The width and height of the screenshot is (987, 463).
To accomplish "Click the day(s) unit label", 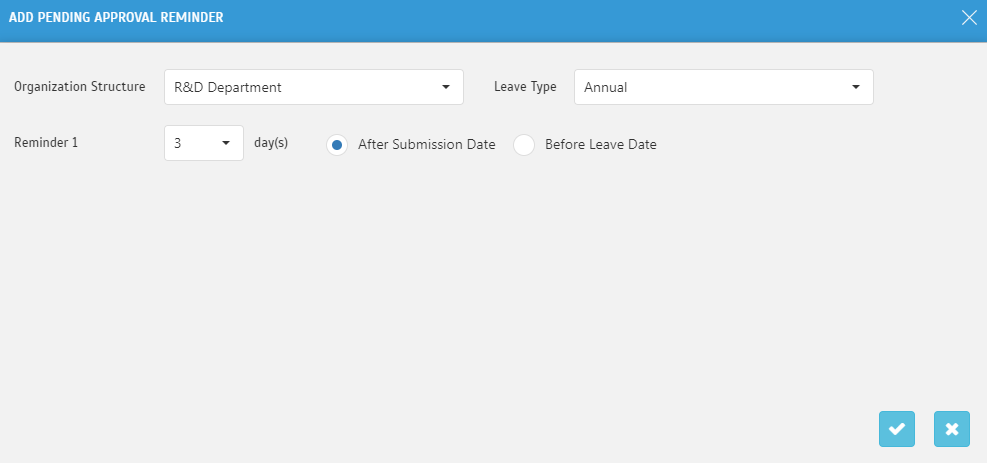I will 271,143.
